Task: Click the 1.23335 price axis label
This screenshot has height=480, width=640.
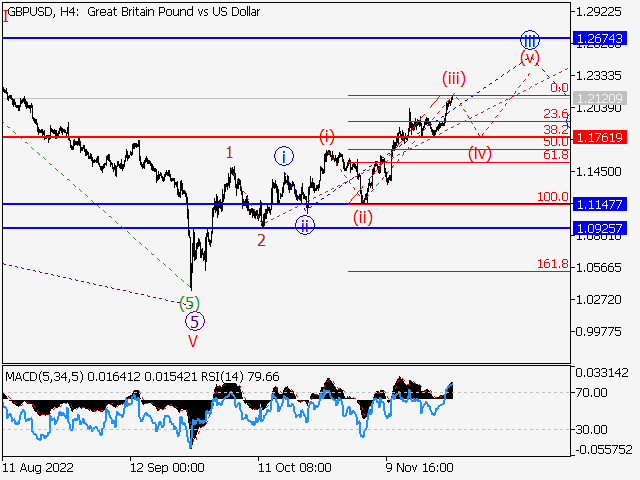Action: click(x=598, y=76)
